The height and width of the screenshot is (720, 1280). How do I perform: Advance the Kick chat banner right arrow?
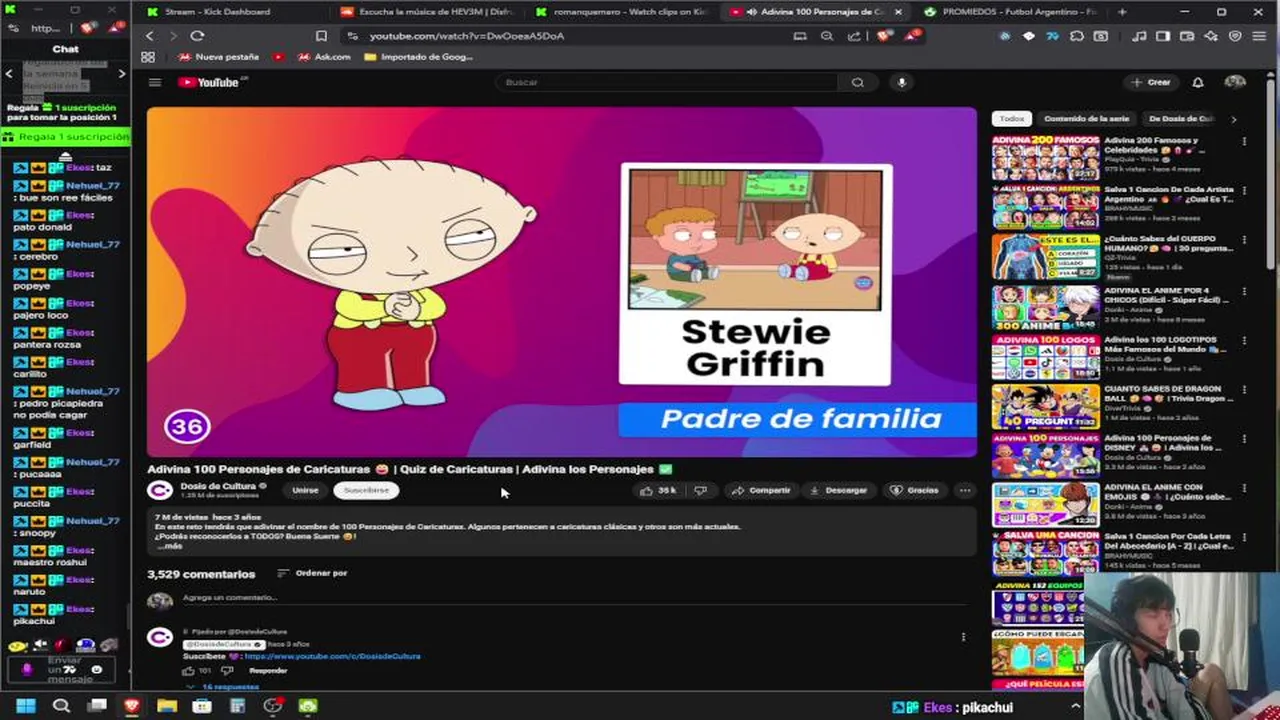(x=122, y=73)
